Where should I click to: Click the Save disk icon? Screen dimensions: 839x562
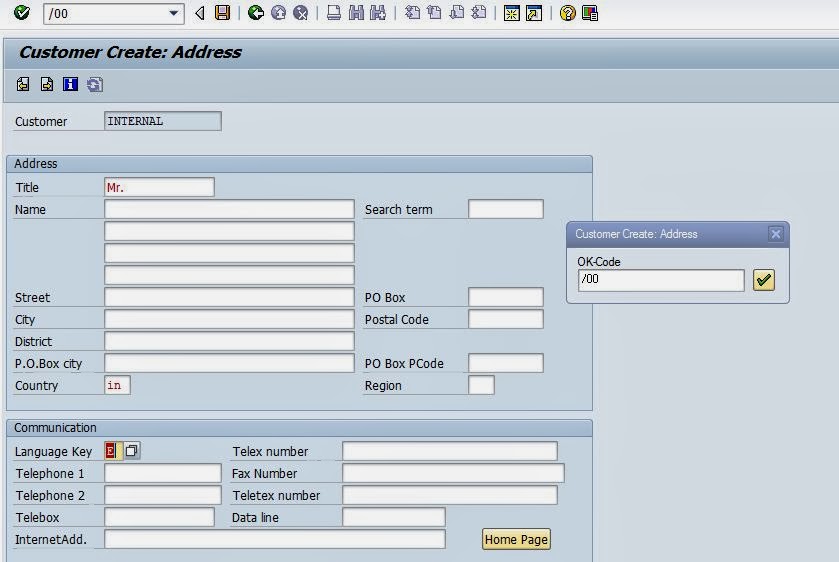point(222,13)
